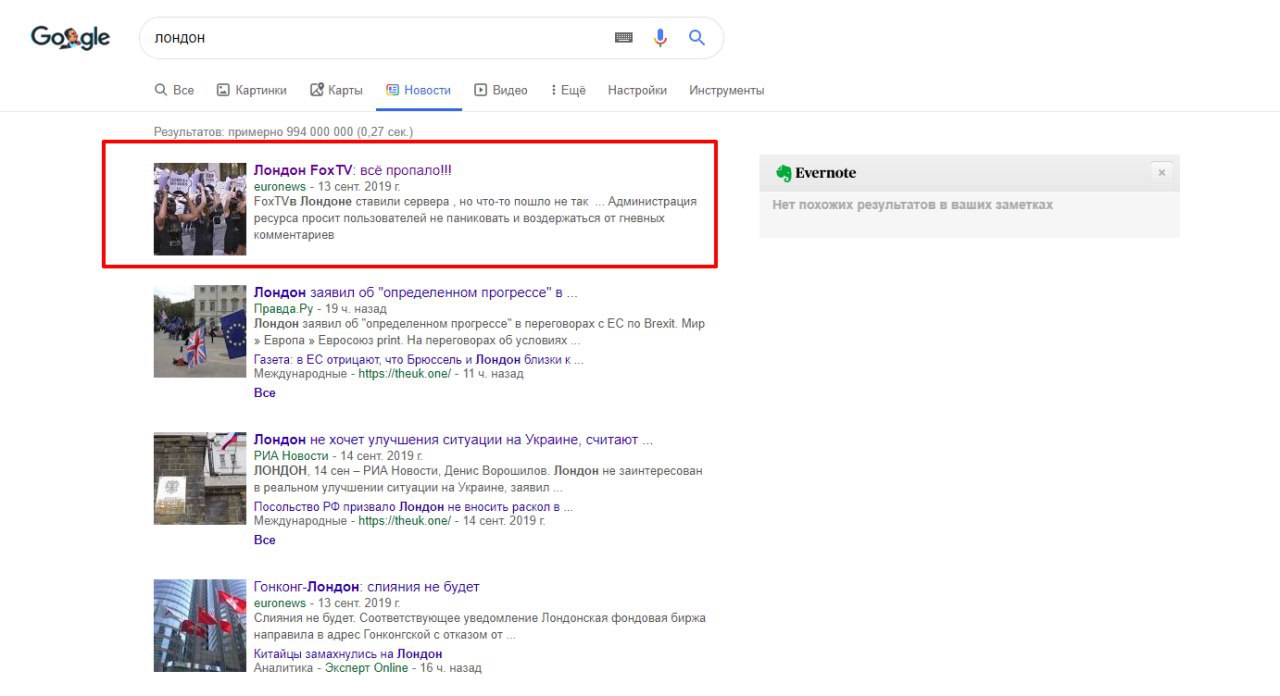This screenshot has width=1280, height=696.
Task: Click the Google logo
Action: [x=70, y=38]
